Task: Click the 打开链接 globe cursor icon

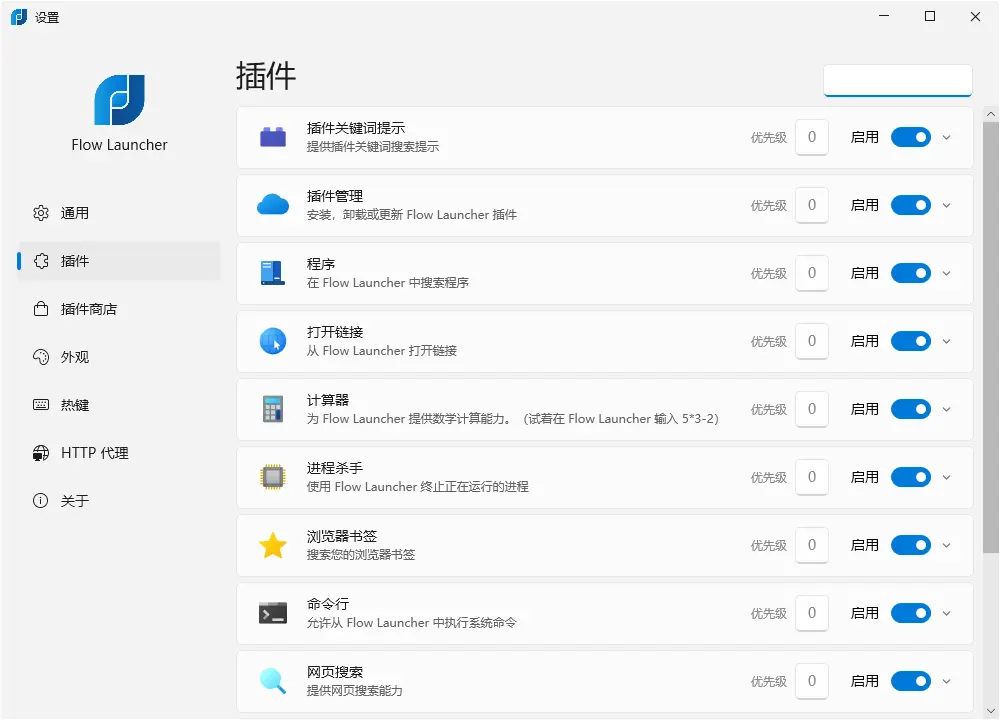Action: (x=273, y=341)
